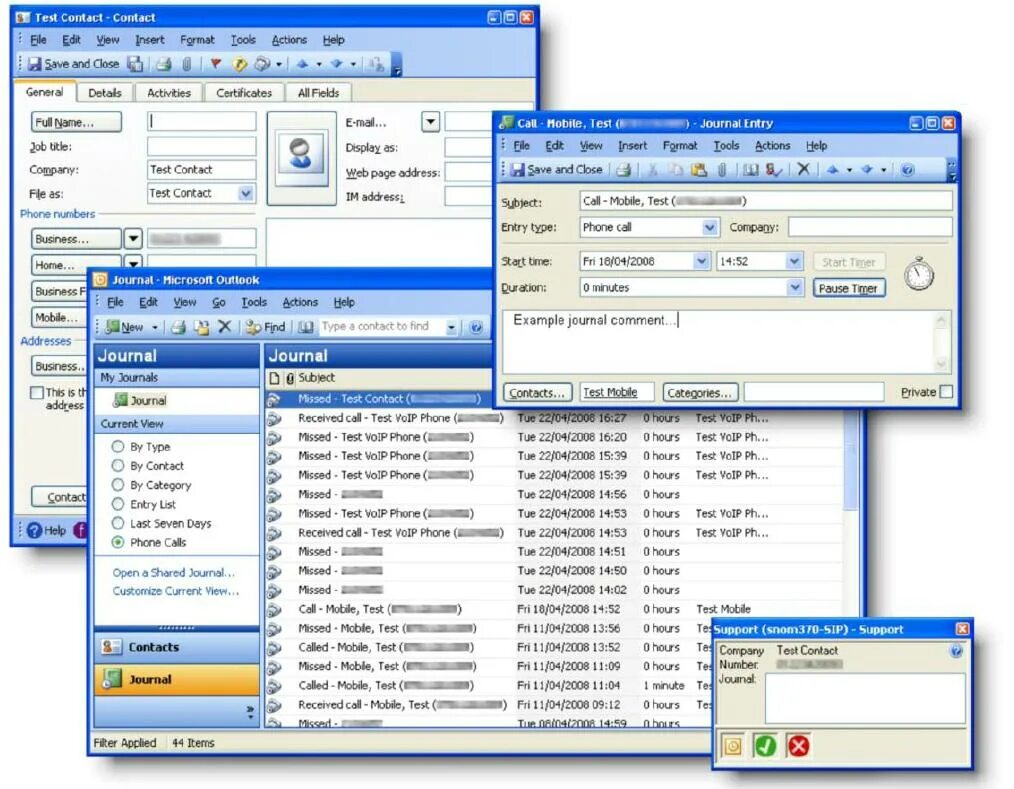This screenshot has height=789, width=1014.
Task: Toggle the Private checkbox in Journal Entry
Action: pyautogui.click(x=945, y=392)
